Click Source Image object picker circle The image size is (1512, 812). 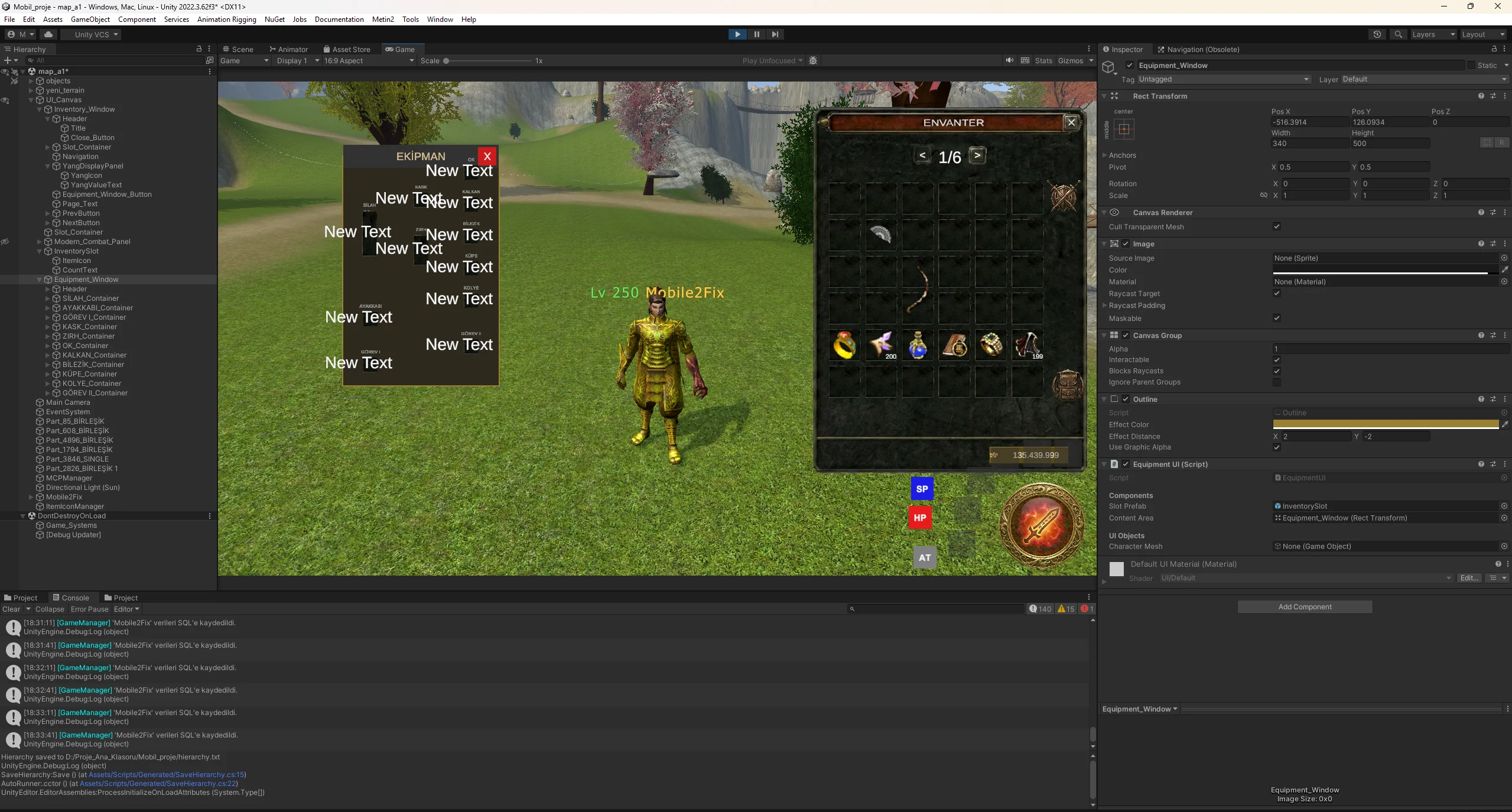[1504, 258]
